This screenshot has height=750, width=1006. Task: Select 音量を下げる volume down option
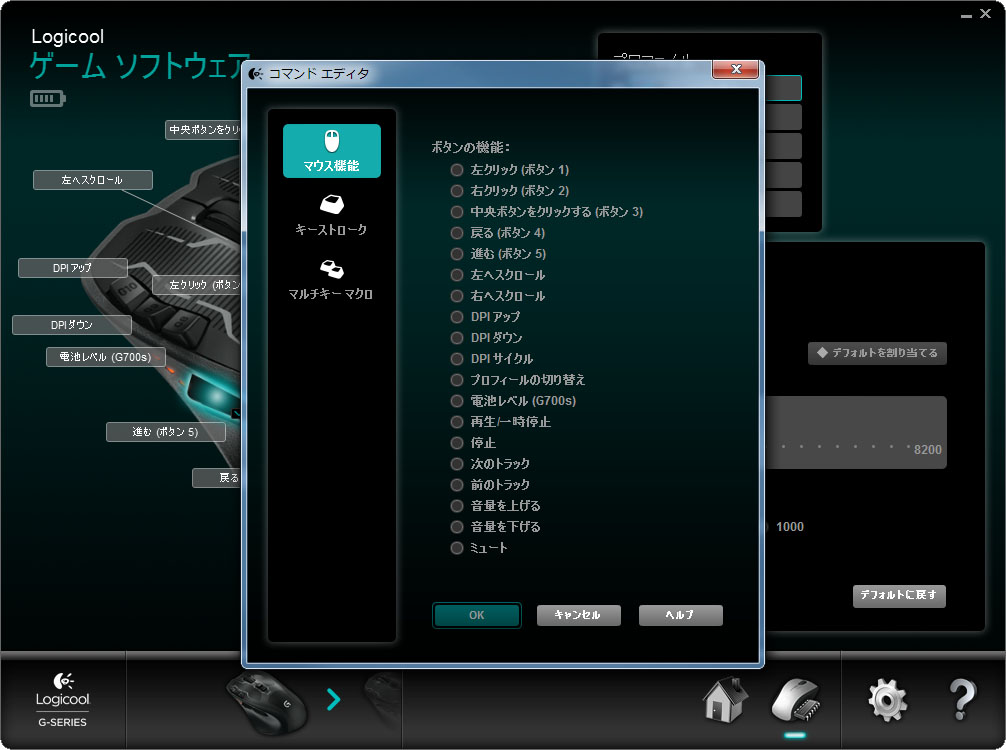457,527
